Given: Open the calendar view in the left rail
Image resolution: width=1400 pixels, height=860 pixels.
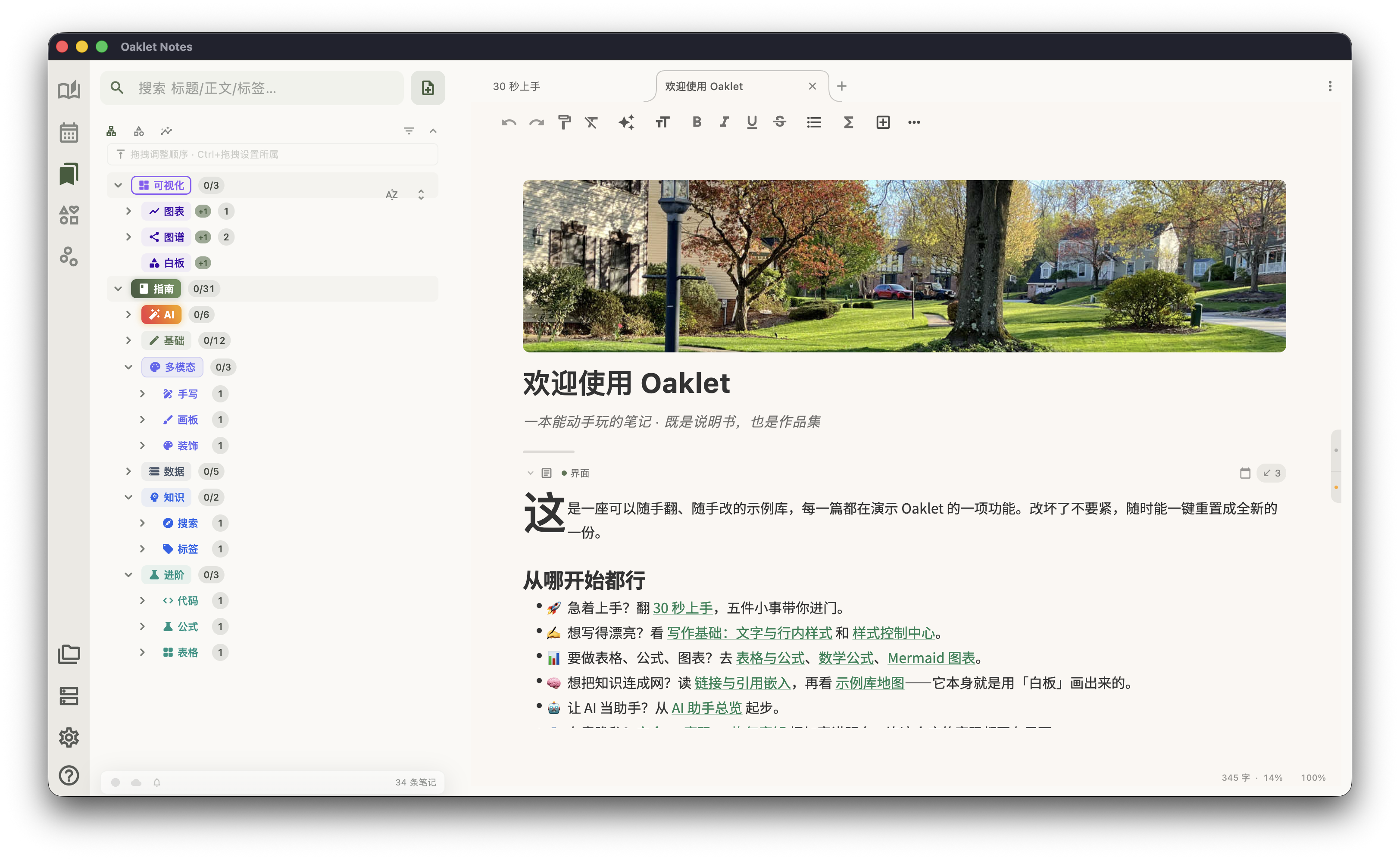Looking at the screenshot, I should [x=69, y=133].
